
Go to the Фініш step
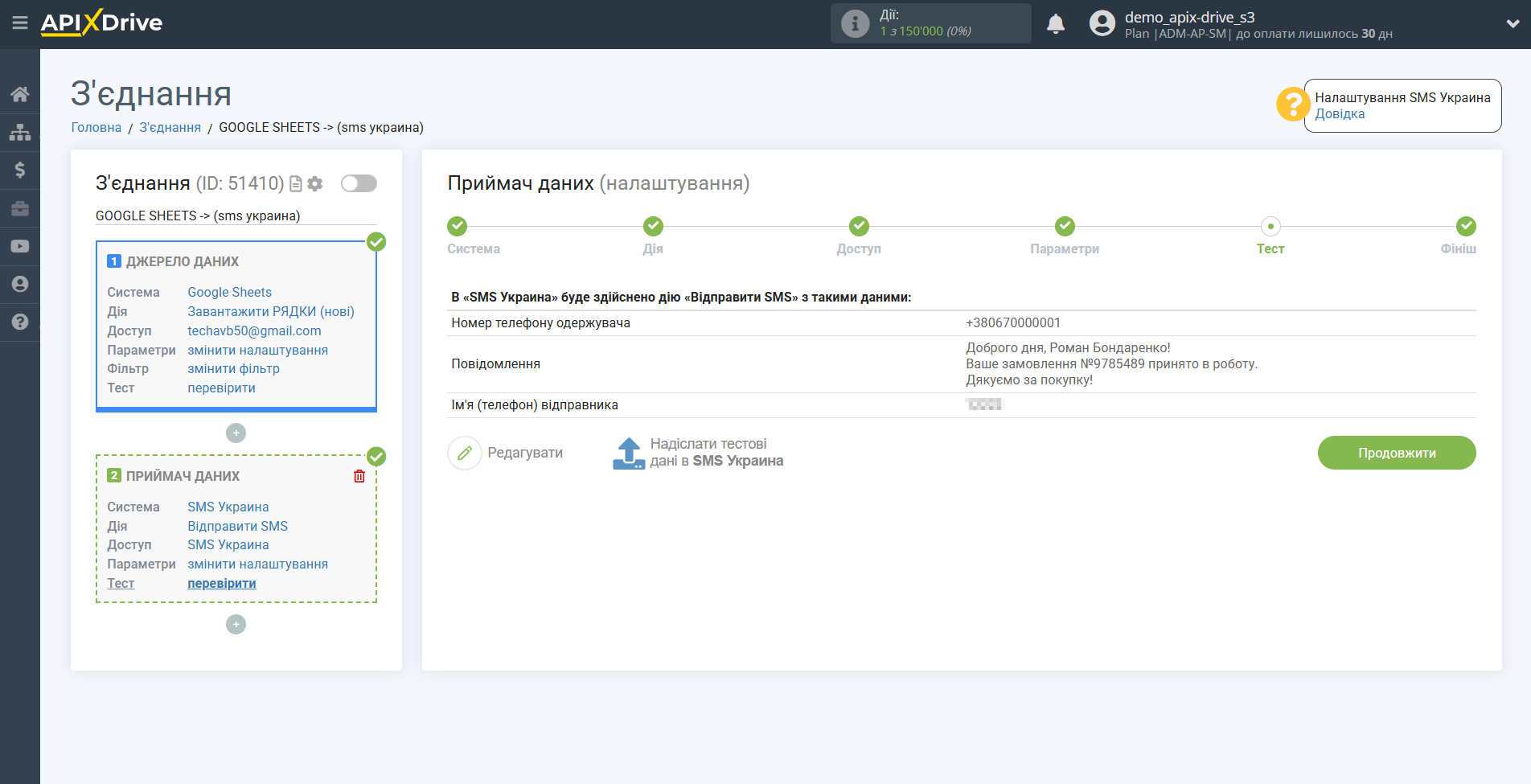[1458, 248]
